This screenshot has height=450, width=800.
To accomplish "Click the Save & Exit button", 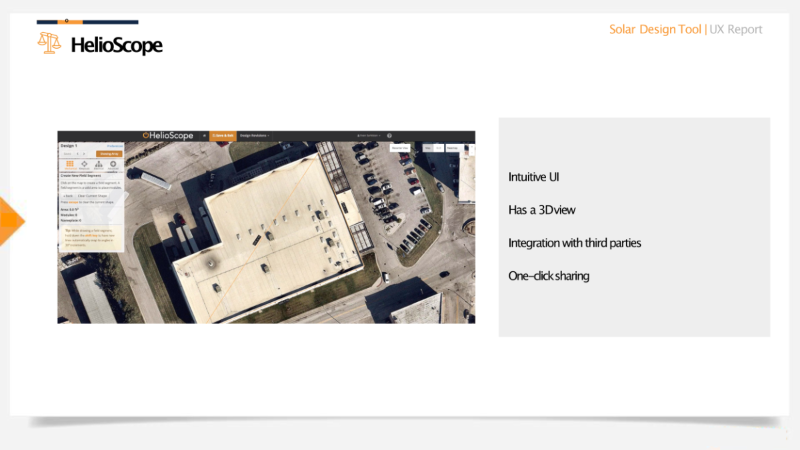I will tap(223, 136).
